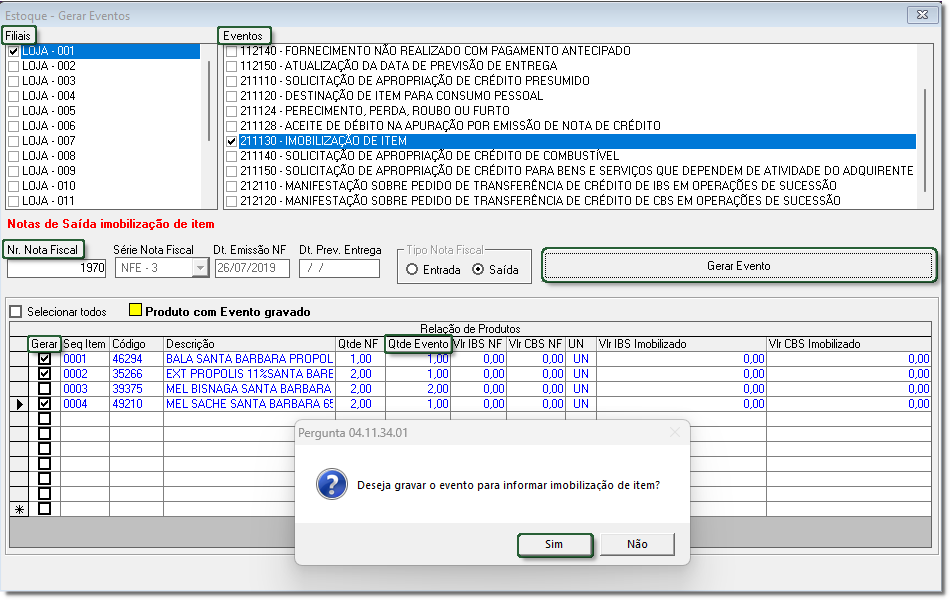The image size is (950, 600).
Task: Click LOJA - 010 in Filiais list
Action: pos(48,186)
